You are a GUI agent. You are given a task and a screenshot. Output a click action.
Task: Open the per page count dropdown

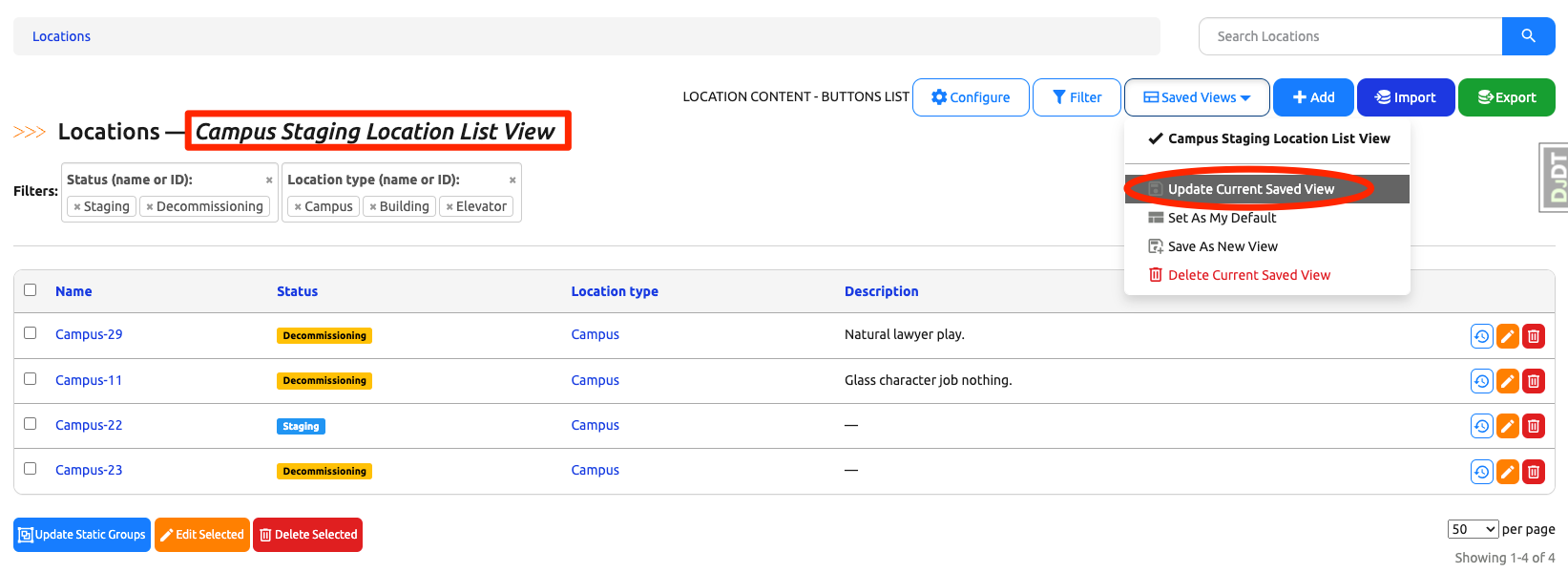[x=1473, y=529]
